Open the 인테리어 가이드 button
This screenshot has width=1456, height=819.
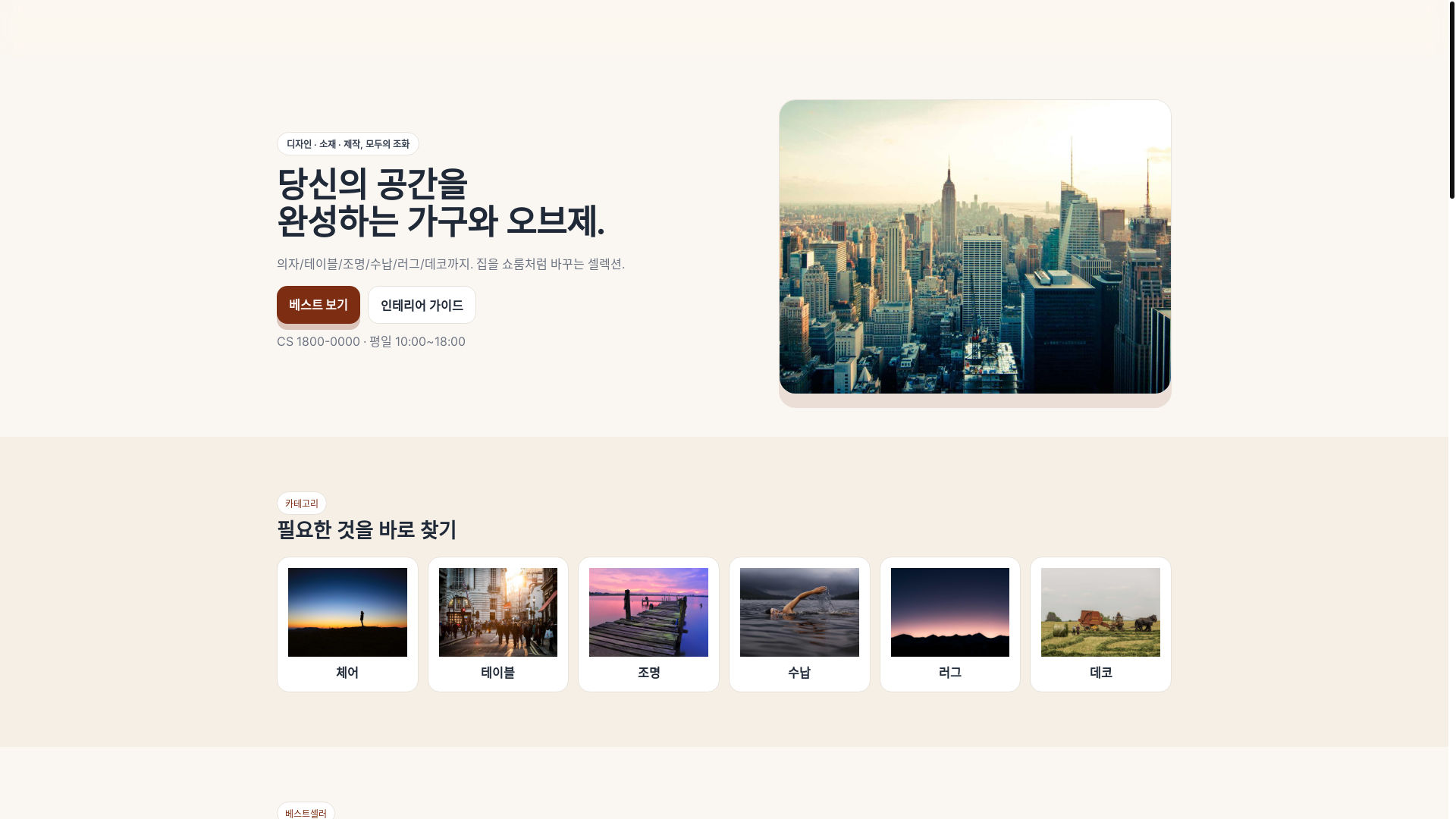(x=422, y=305)
